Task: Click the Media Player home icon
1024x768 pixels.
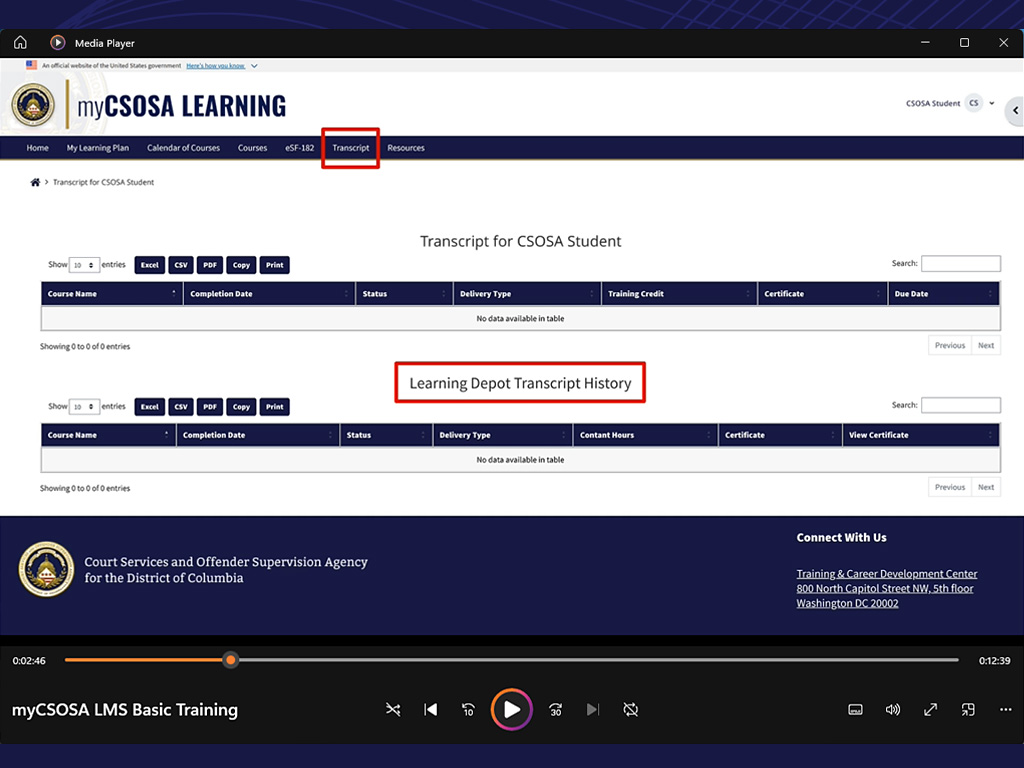Action: point(20,43)
